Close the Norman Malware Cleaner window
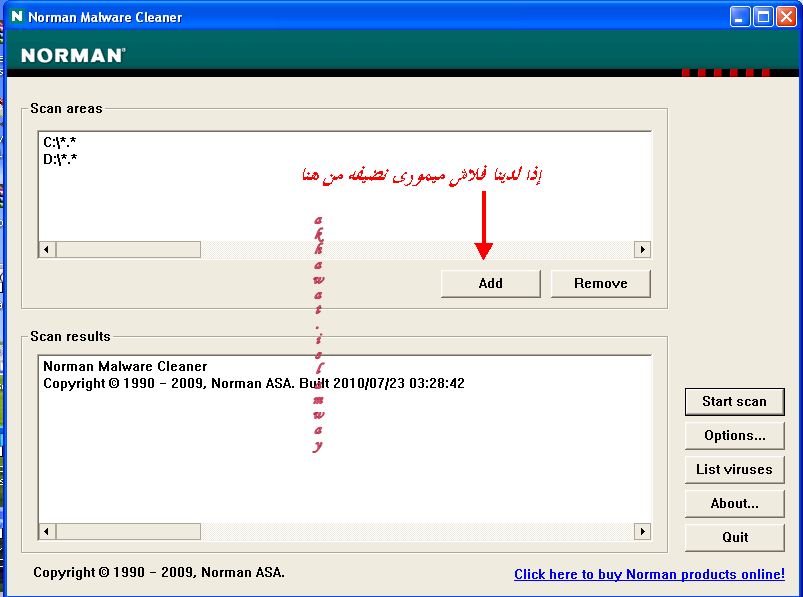Screen dimensions: 803x597 pos(786,17)
